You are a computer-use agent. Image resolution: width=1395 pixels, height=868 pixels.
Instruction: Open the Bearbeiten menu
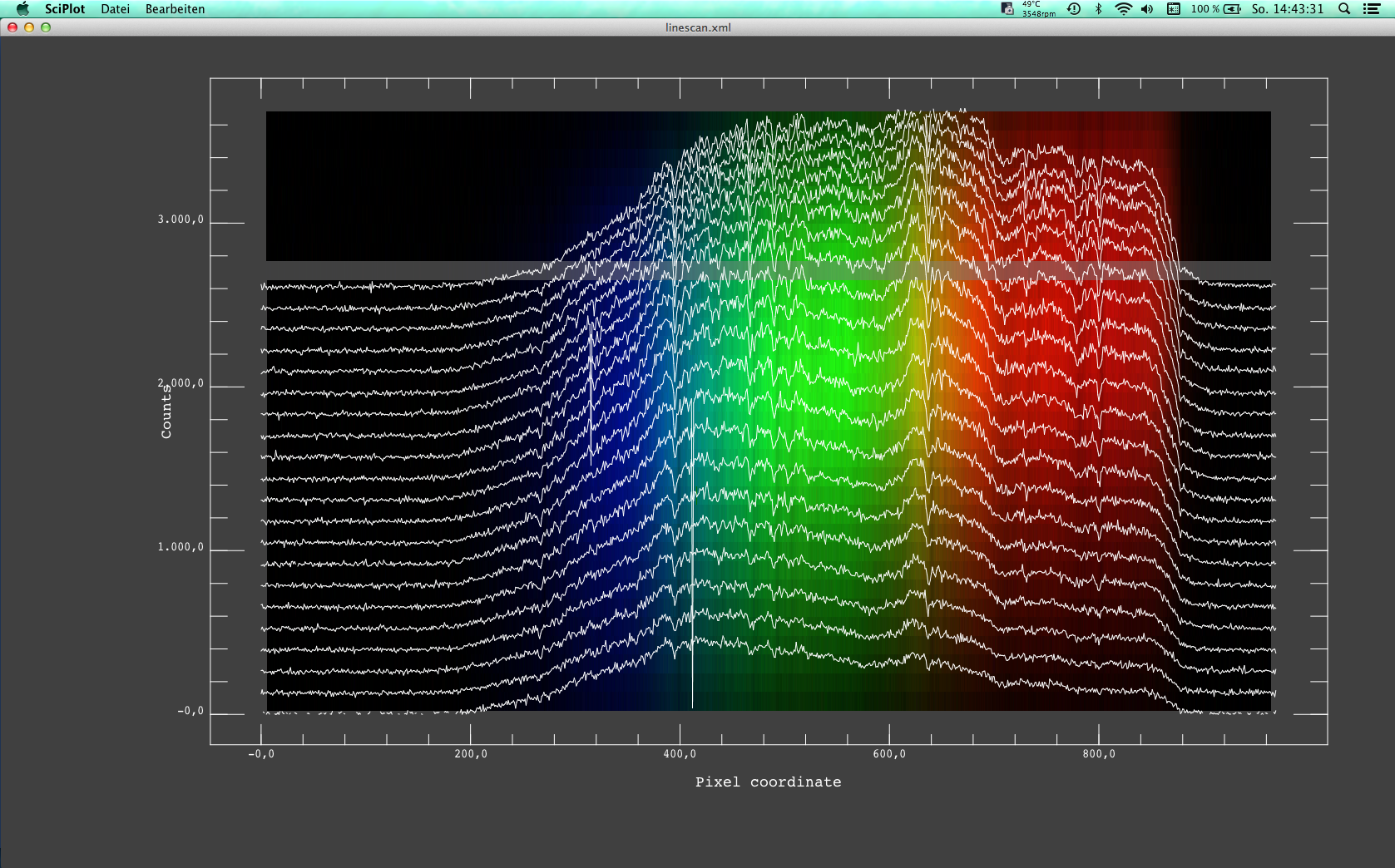tap(175, 9)
